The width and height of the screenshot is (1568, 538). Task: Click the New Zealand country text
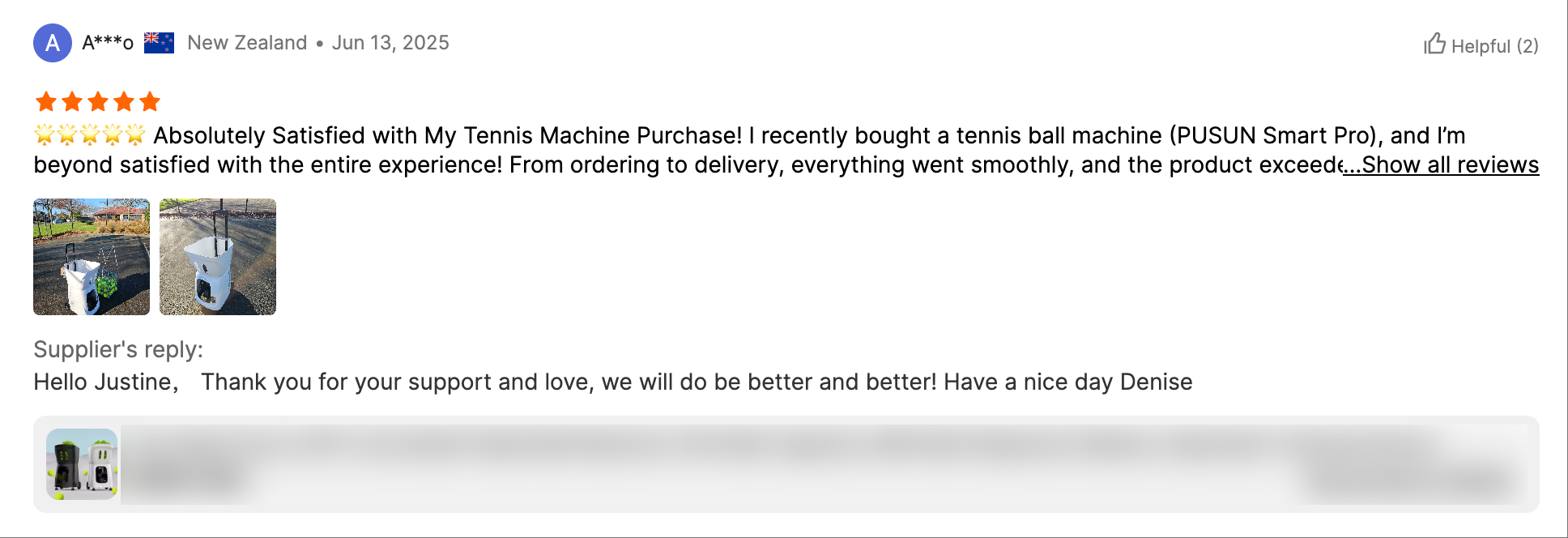point(247,43)
